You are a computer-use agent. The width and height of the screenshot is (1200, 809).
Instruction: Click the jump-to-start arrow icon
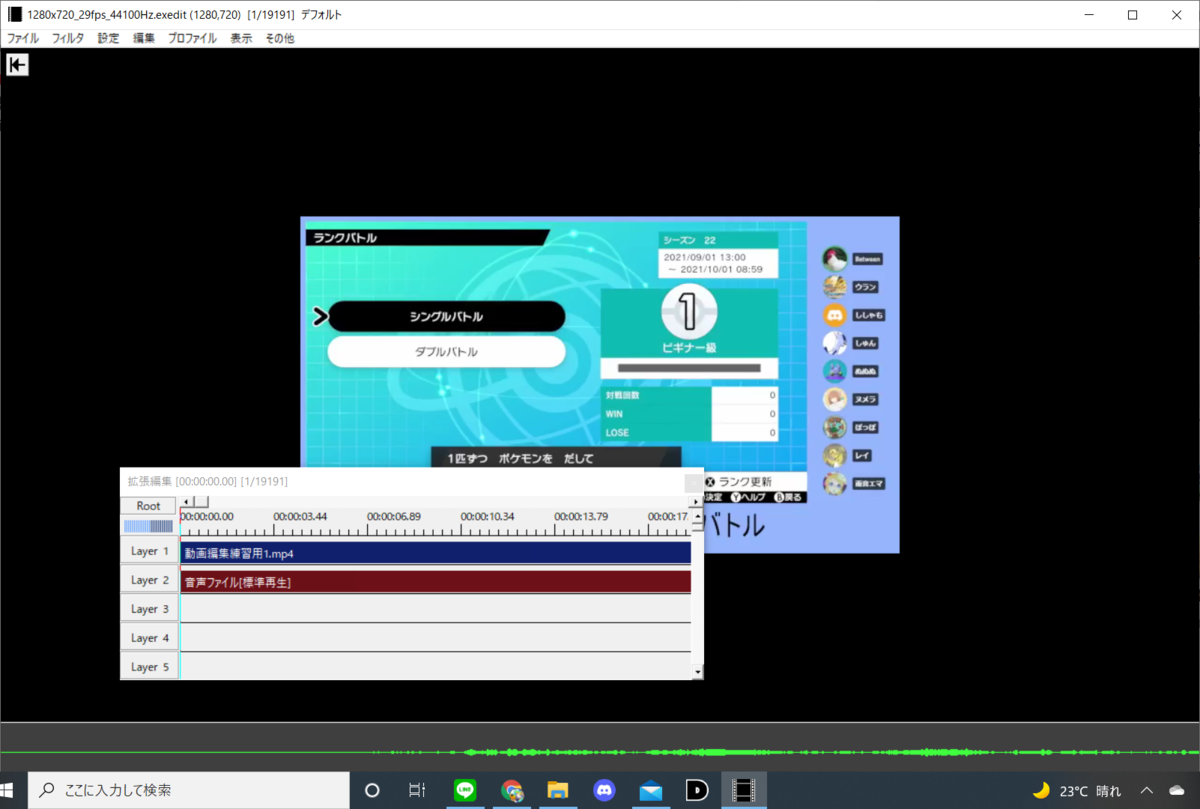[x=17, y=65]
